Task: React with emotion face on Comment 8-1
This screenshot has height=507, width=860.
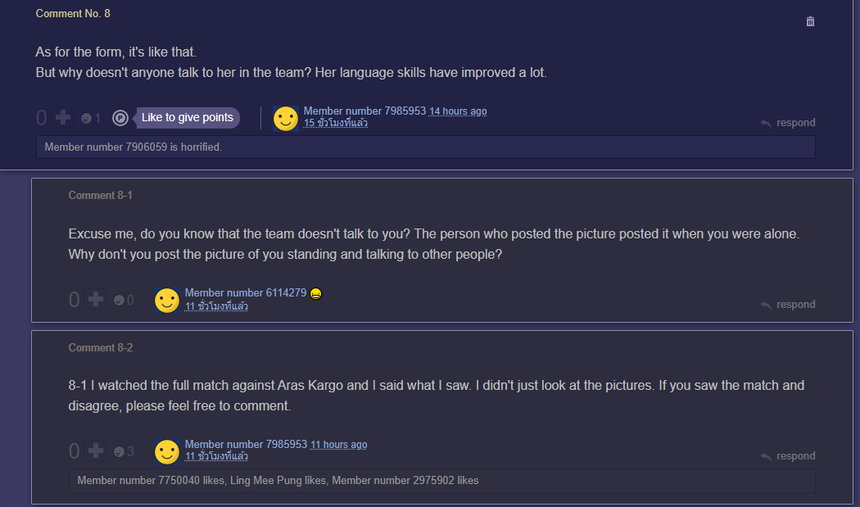Action: (x=119, y=300)
